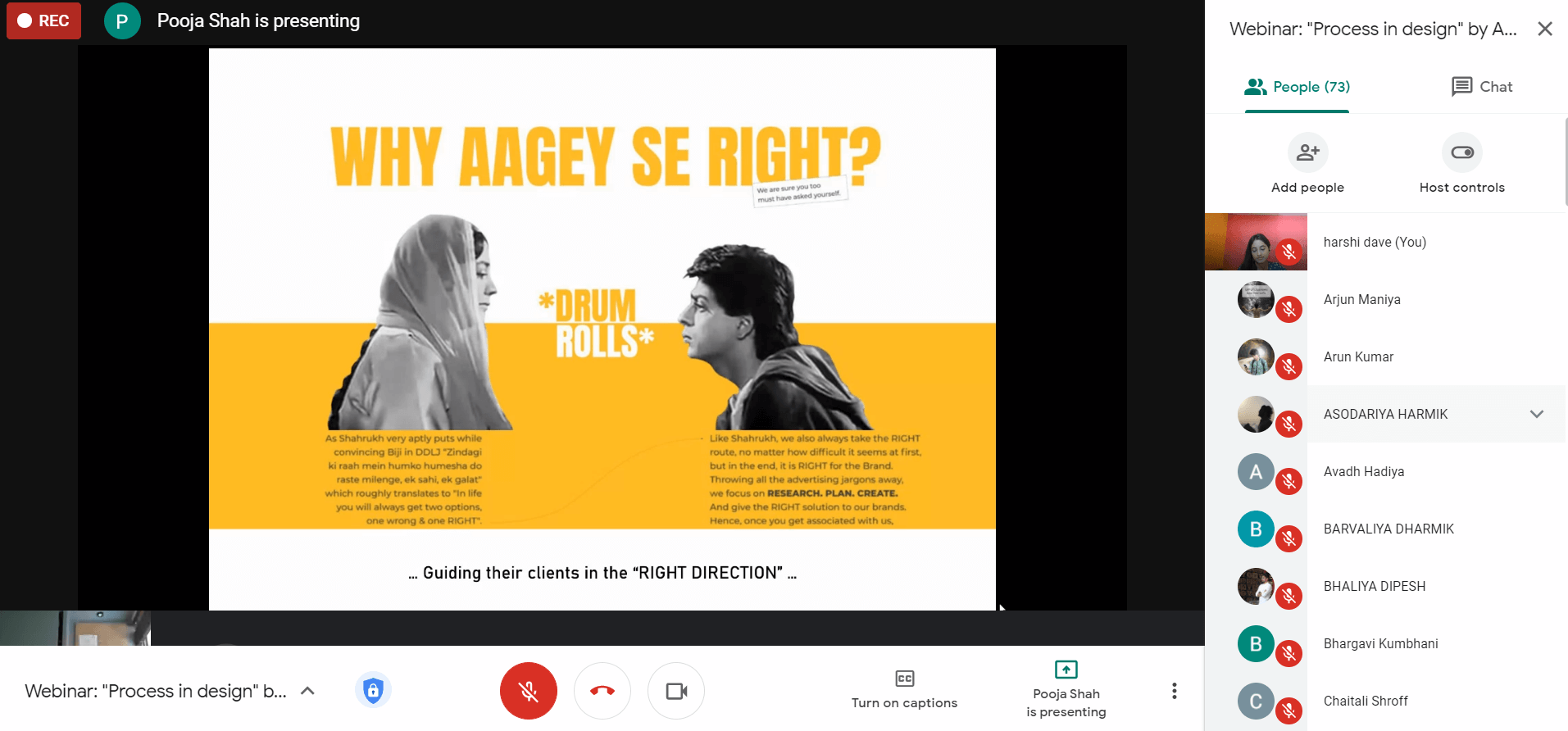1568x731 pixels.
Task: Click the presented slide in main view
Action: coord(602,328)
